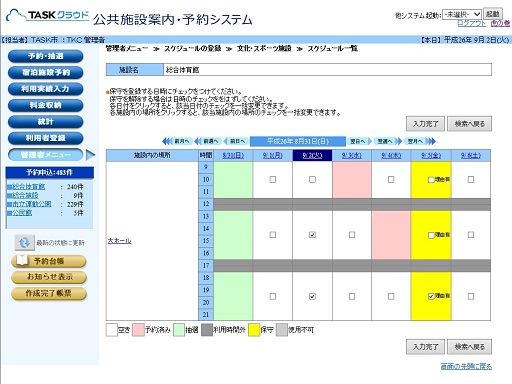Click the yellow 保守 legend swatch

[x=254, y=330]
